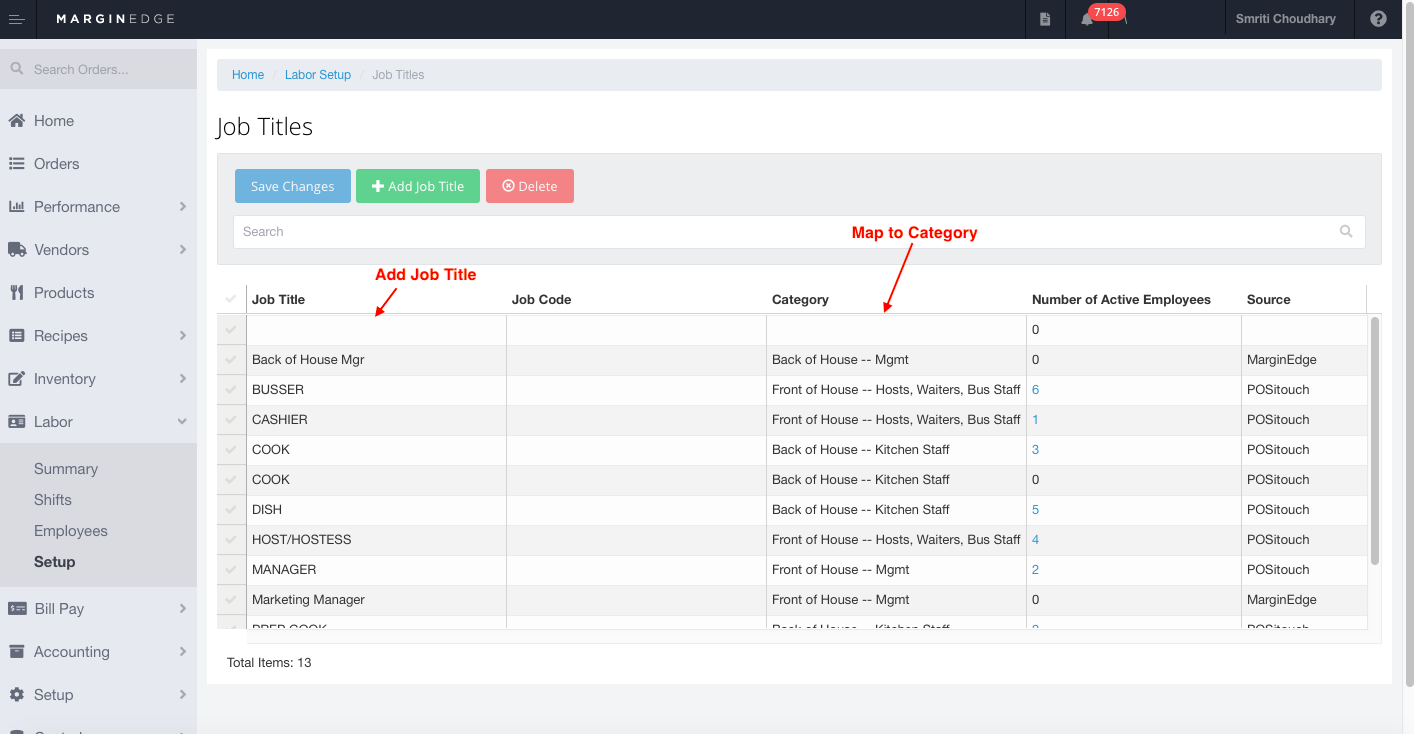The image size is (1414, 734).
Task: Open the Labor Shifts submenu item
Action: [53, 500]
